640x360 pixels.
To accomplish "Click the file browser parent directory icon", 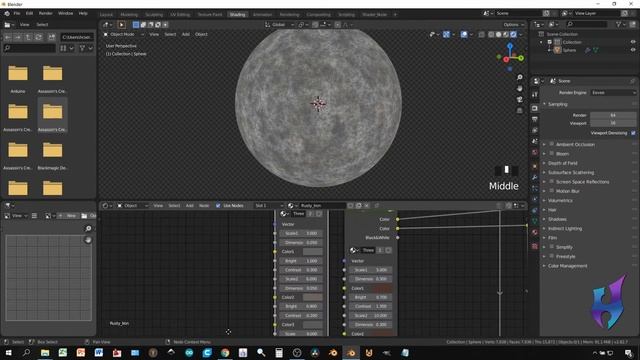I will point(28,37).
